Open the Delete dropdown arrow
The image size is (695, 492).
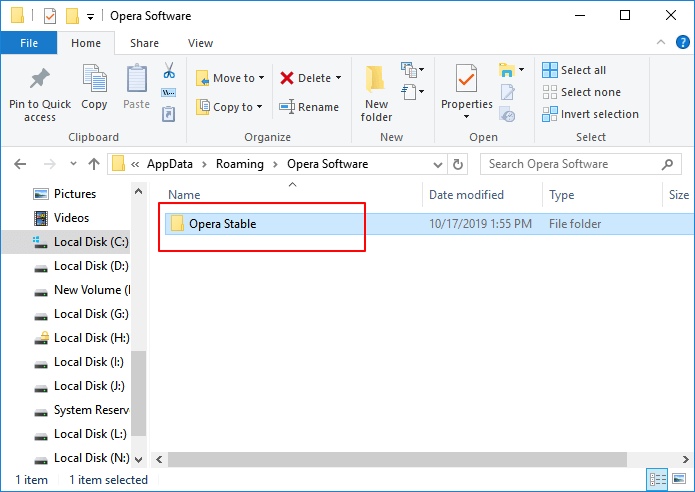[x=338, y=78]
